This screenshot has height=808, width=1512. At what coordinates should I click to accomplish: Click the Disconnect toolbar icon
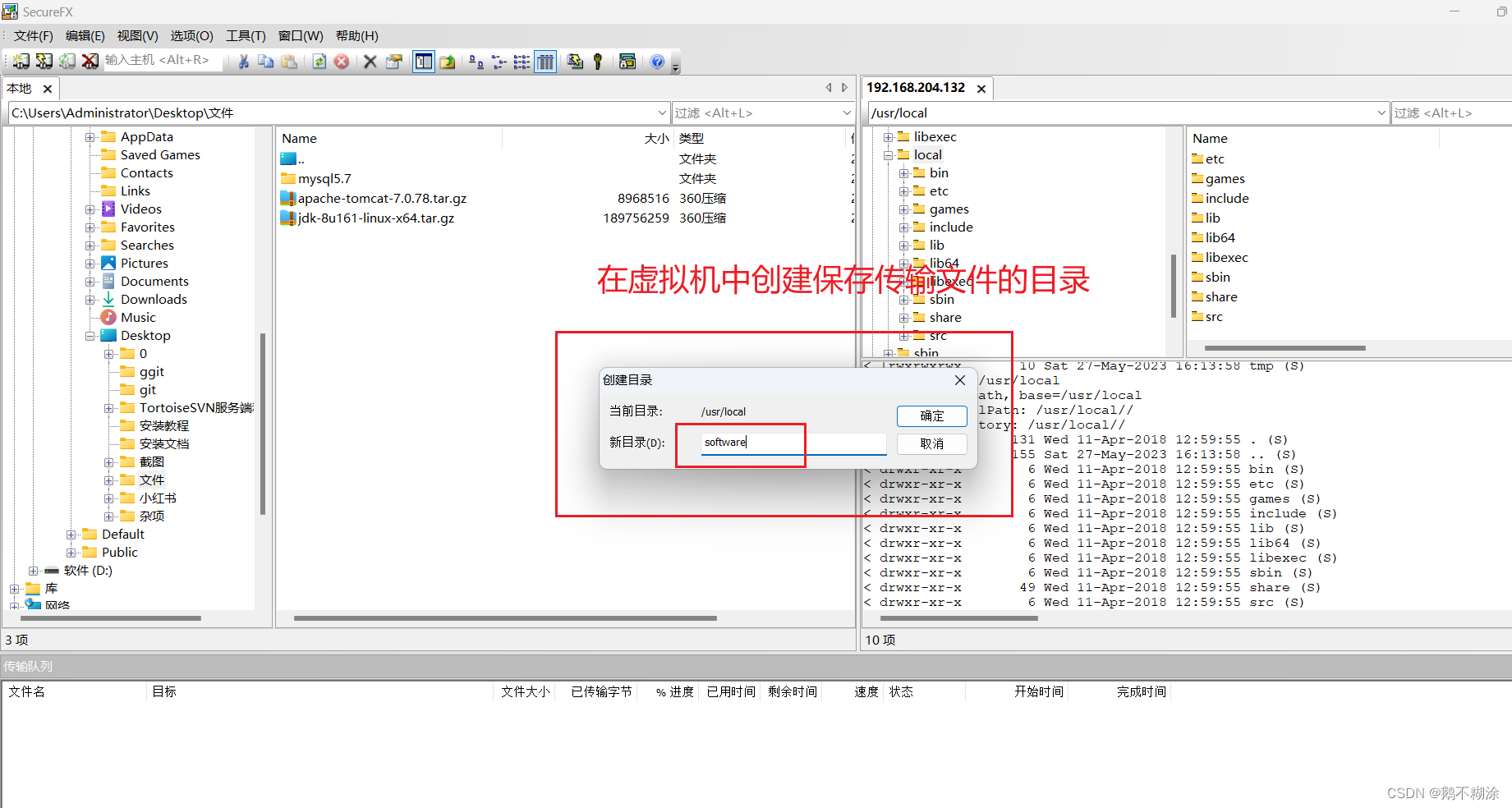tap(90, 62)
